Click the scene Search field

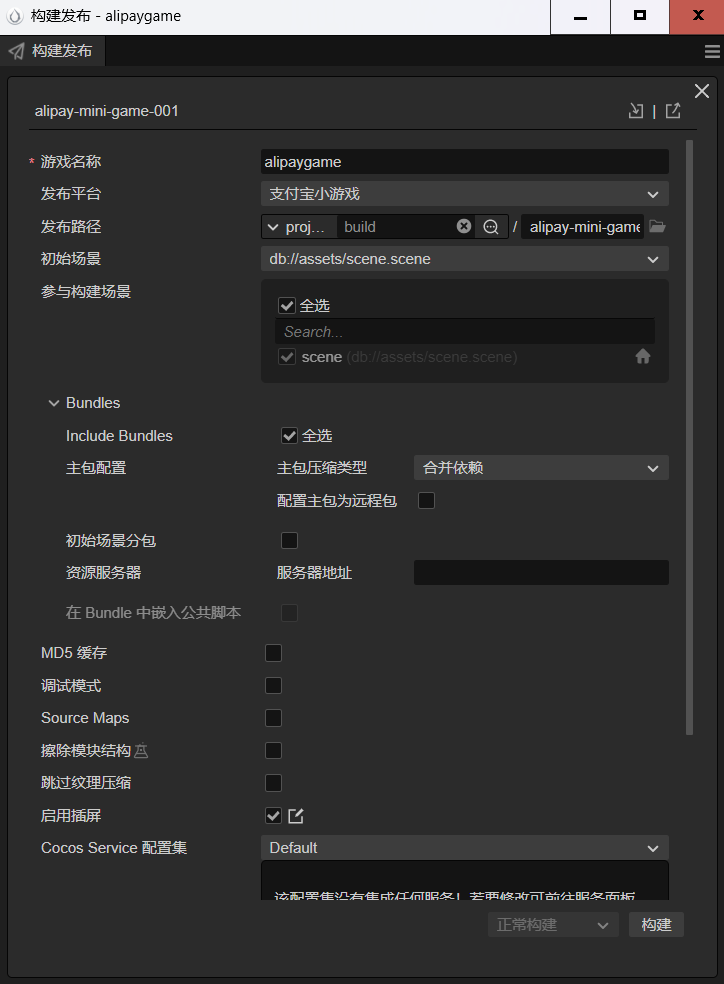click(x=464, y=331)
